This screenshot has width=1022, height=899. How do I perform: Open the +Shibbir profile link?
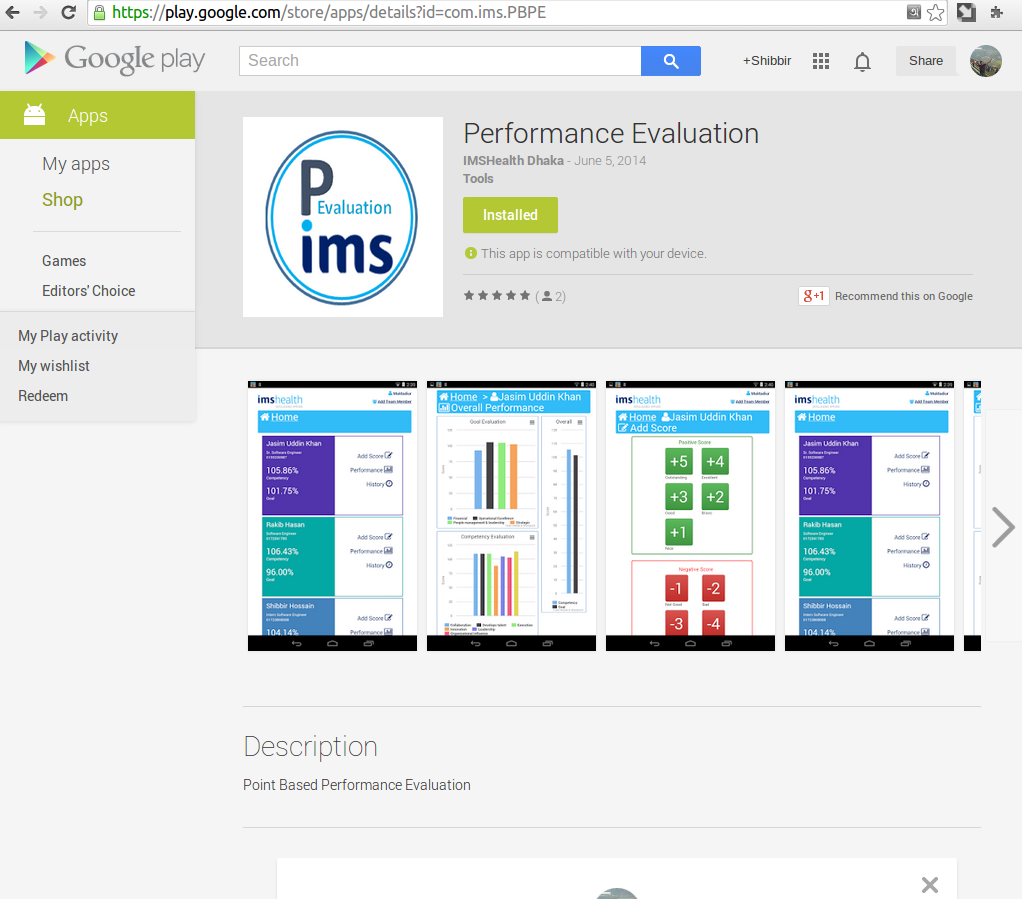(x=766, y=61)
